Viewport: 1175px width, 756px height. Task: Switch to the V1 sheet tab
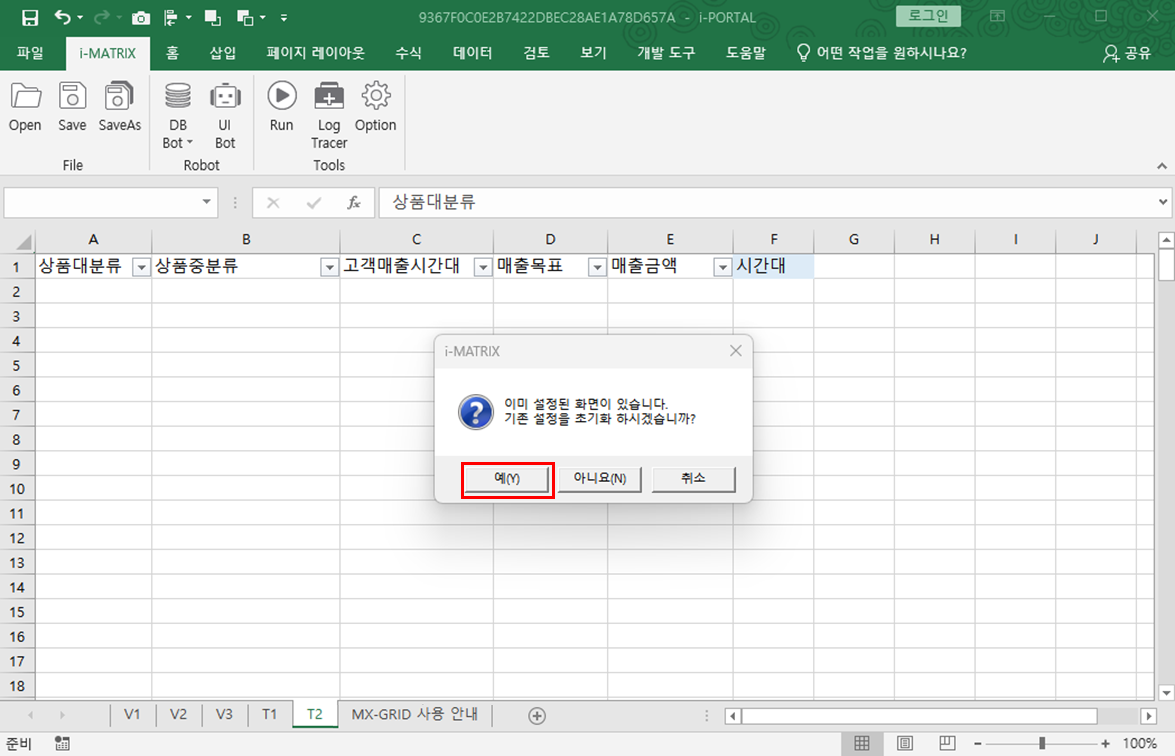pyautogui.click(x=132, y=714)
